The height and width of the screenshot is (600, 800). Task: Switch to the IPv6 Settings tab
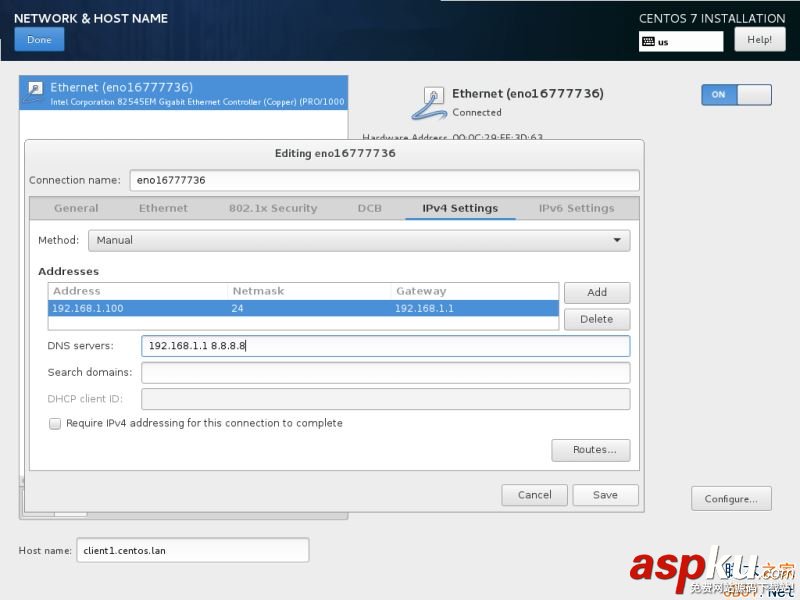coord(577,208)
